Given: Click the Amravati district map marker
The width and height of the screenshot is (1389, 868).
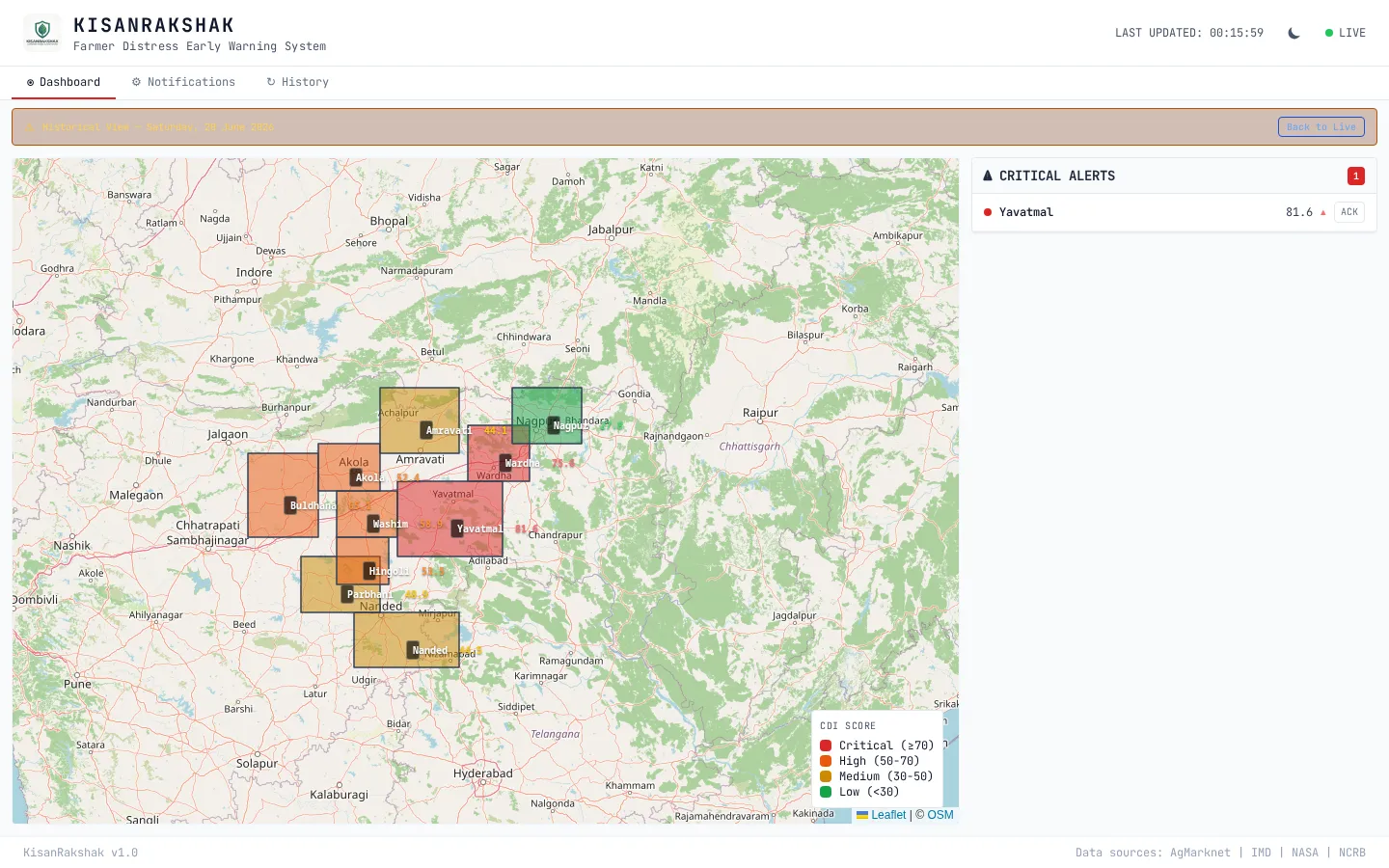Looking at the screenshot, I should [x=426, y=430].
